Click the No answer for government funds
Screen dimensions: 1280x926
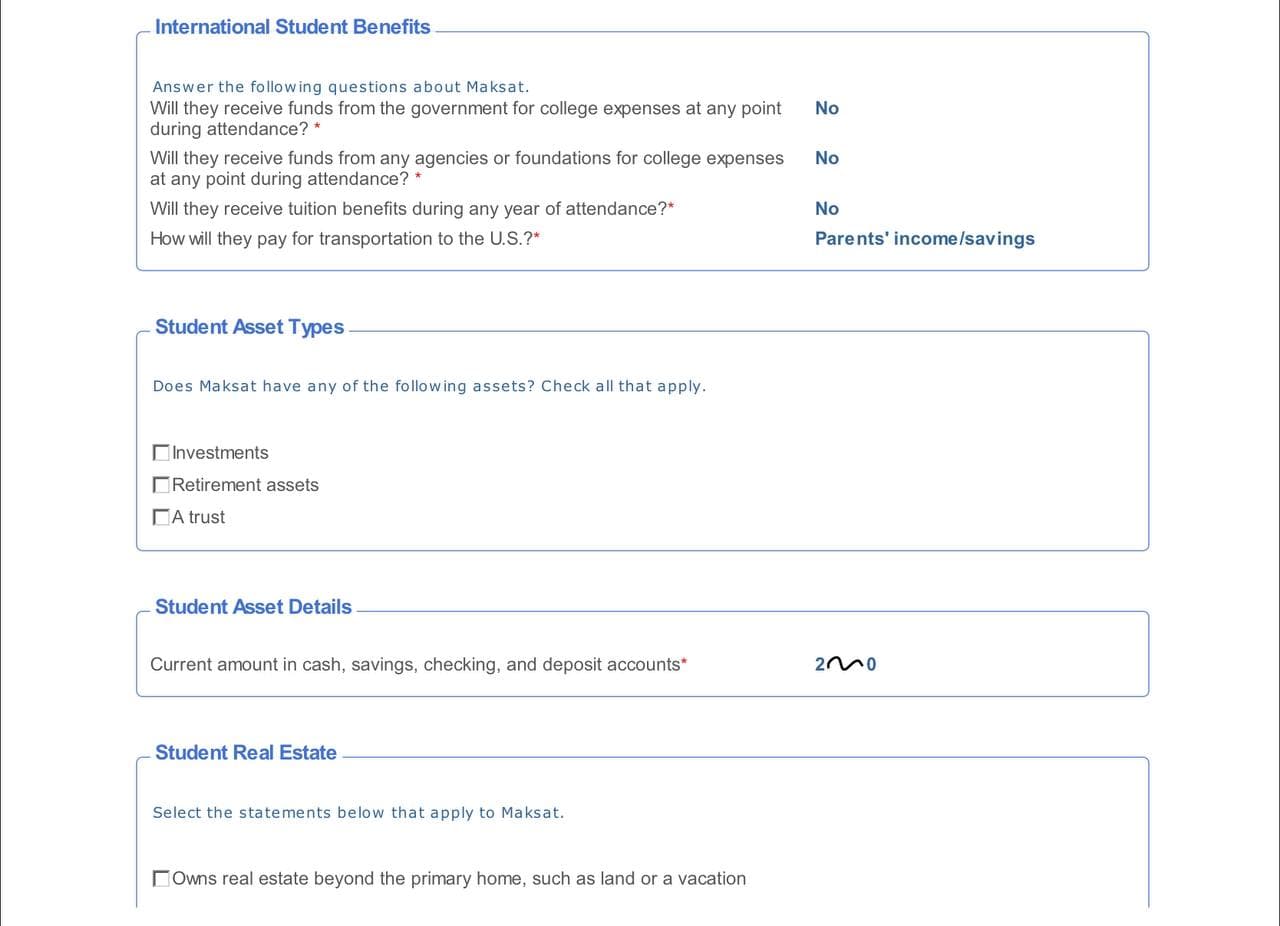click(827, 108)
